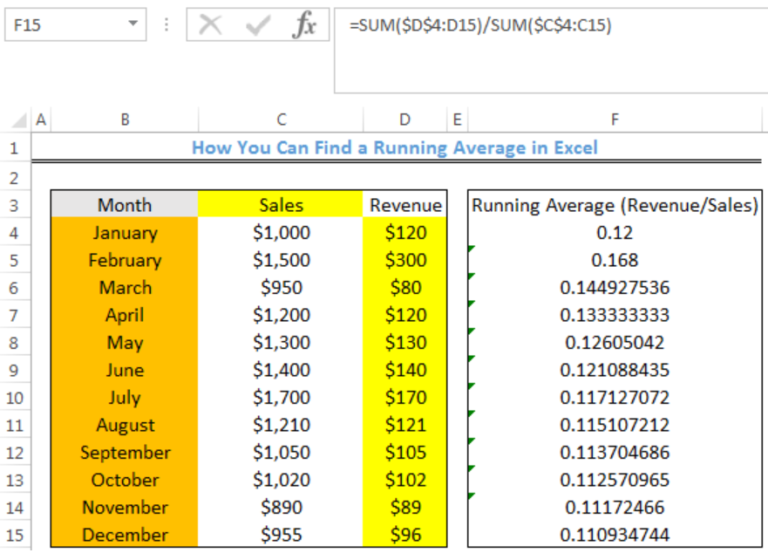Click the Cancel (X) formula bar icon

tap(210, 25)
